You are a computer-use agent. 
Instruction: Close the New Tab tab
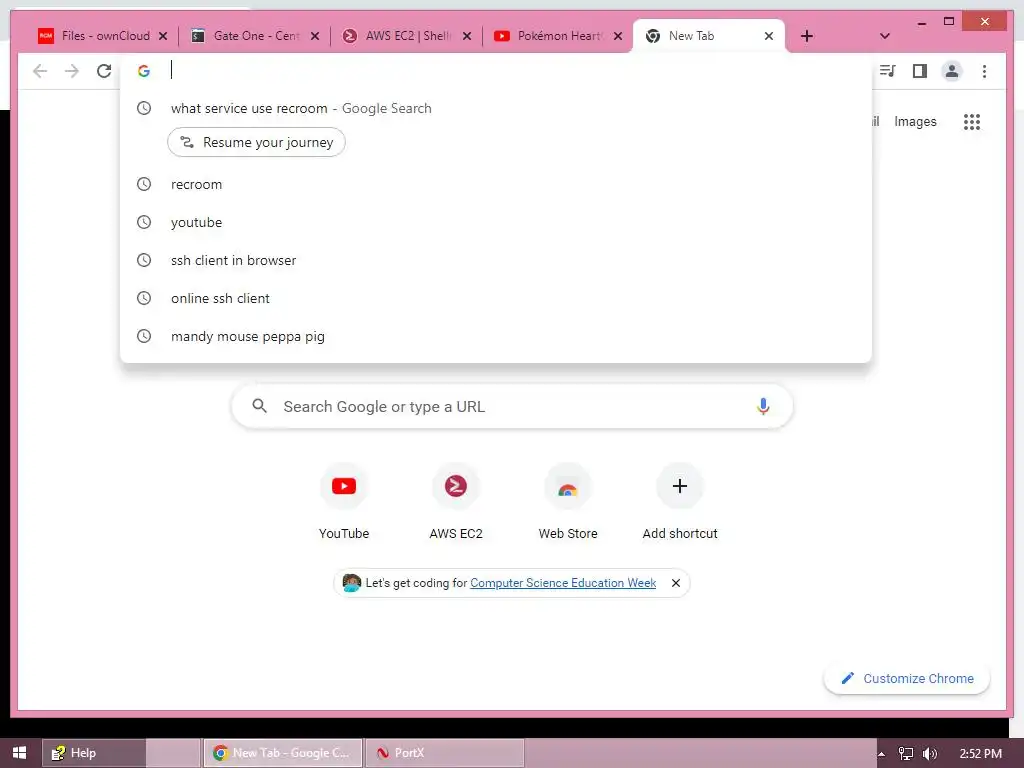(769, 36)
